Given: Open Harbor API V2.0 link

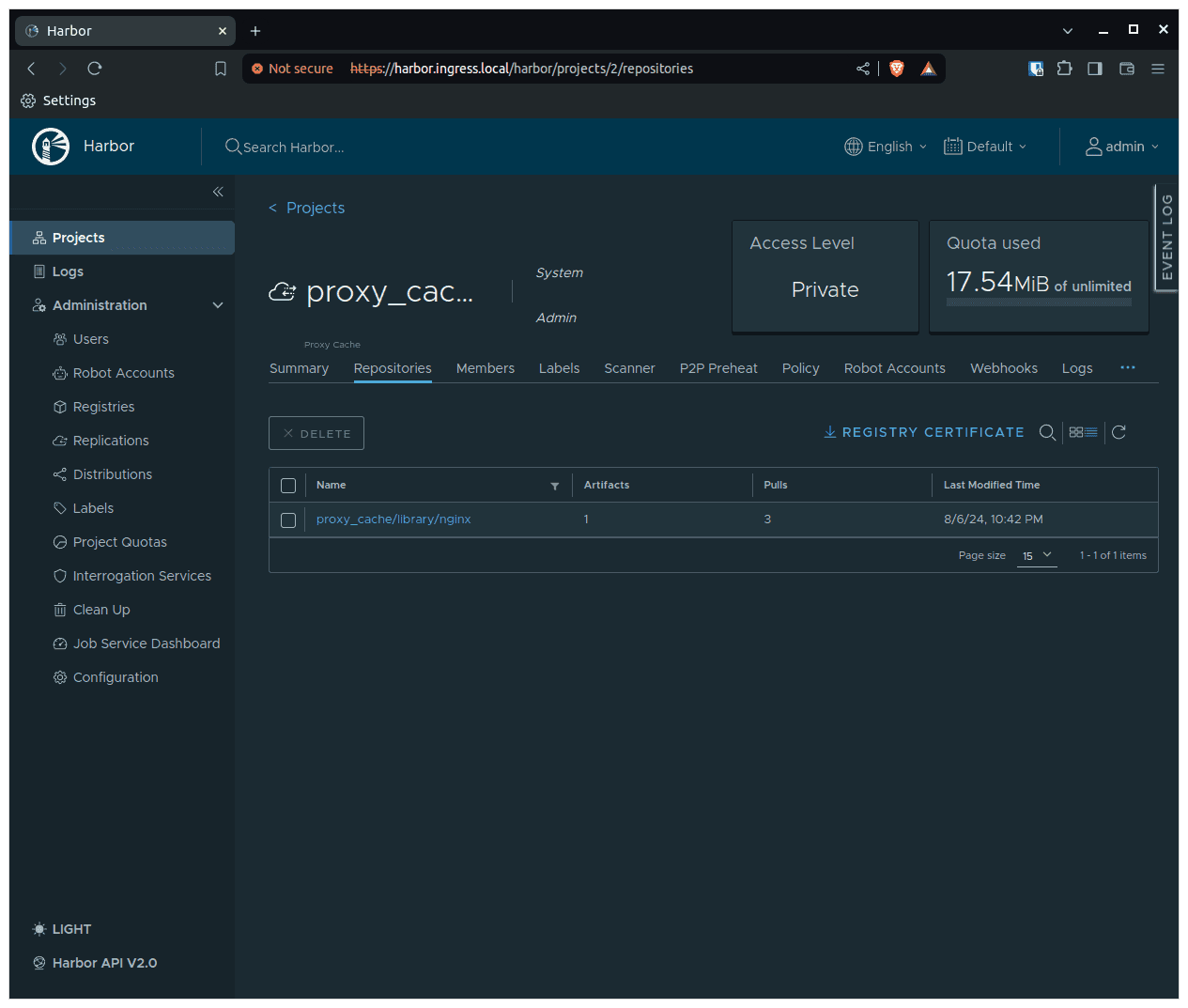Looking at the screenshot, I should 95,963.
